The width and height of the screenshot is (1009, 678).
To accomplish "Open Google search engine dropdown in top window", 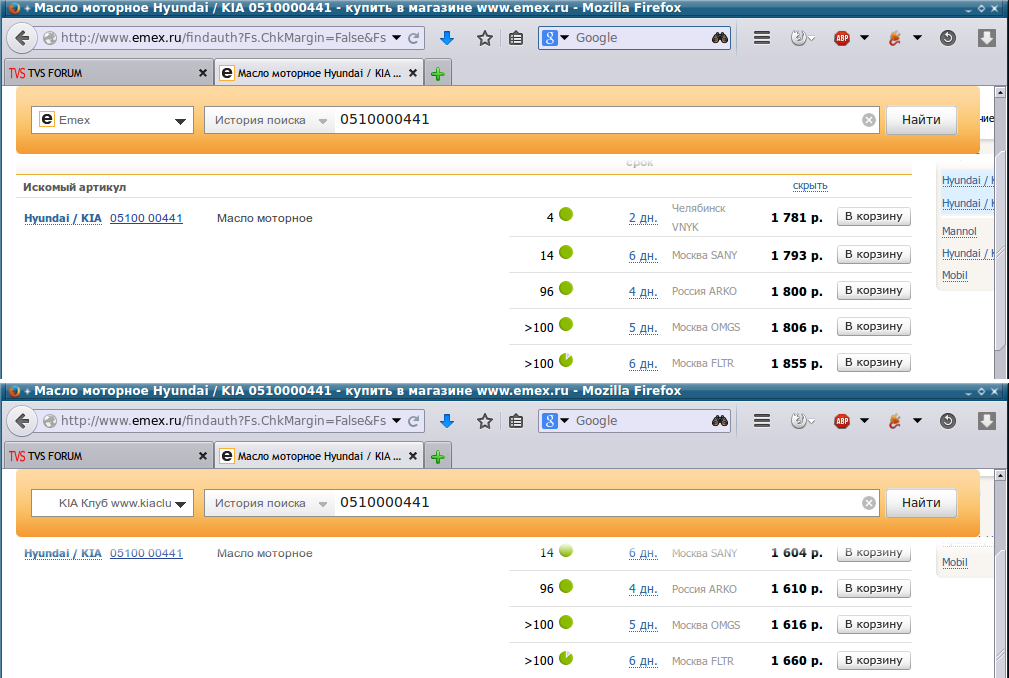I will click(557, 38).
